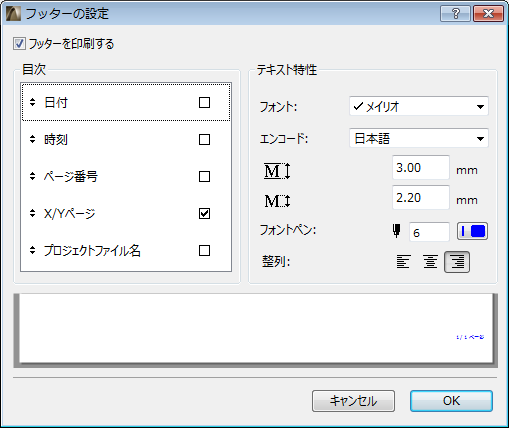The image size is (509, 428).
Task: Select the プロジェクトファイル名 list row text
Action: coord(92,250)
